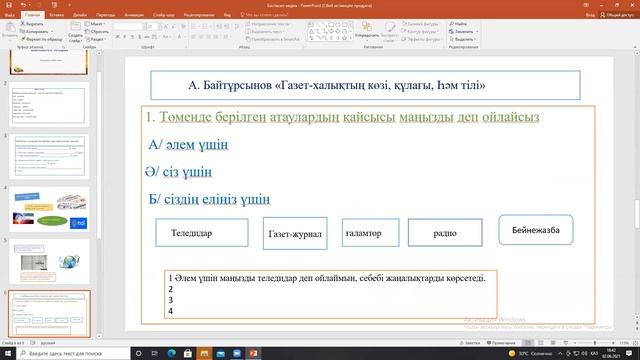Image resolution: width=640 pixels, height=360 pixels.
Task: Select the star shape in shapes gallery
Action: (344, 38)
